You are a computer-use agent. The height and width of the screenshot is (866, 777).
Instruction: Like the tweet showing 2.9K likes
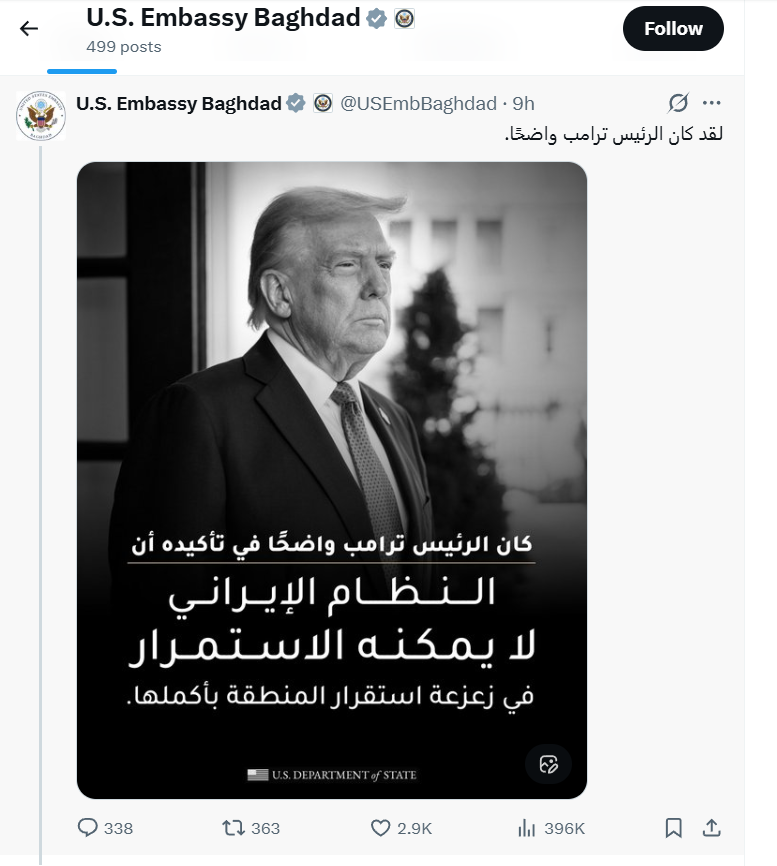point(380,828)
